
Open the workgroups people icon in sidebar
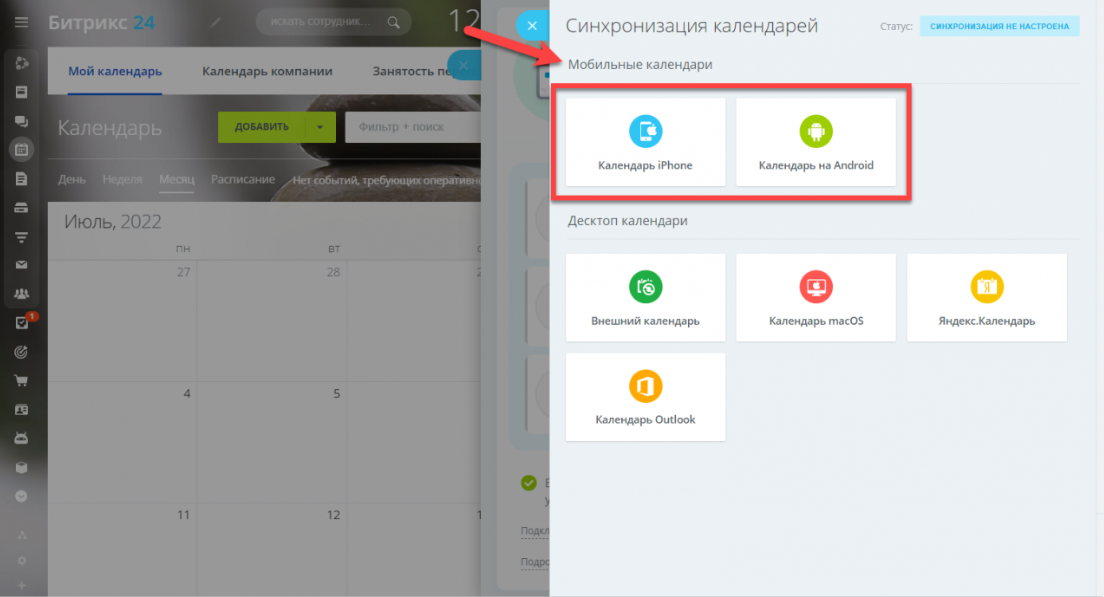click(22, 294)
